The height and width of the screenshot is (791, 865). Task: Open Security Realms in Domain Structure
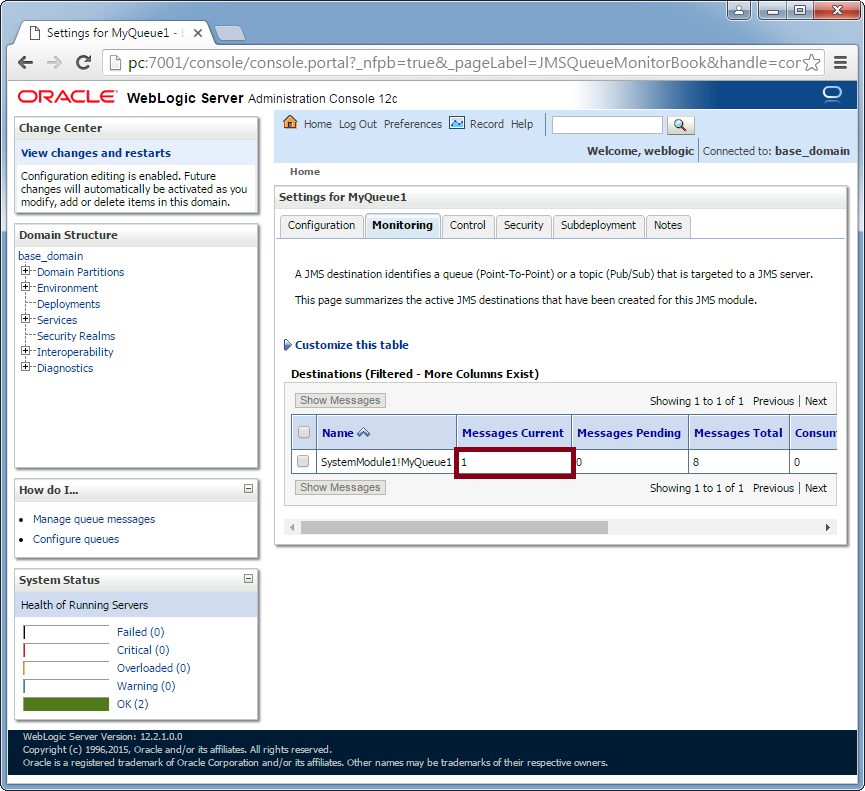click(76, 336)
